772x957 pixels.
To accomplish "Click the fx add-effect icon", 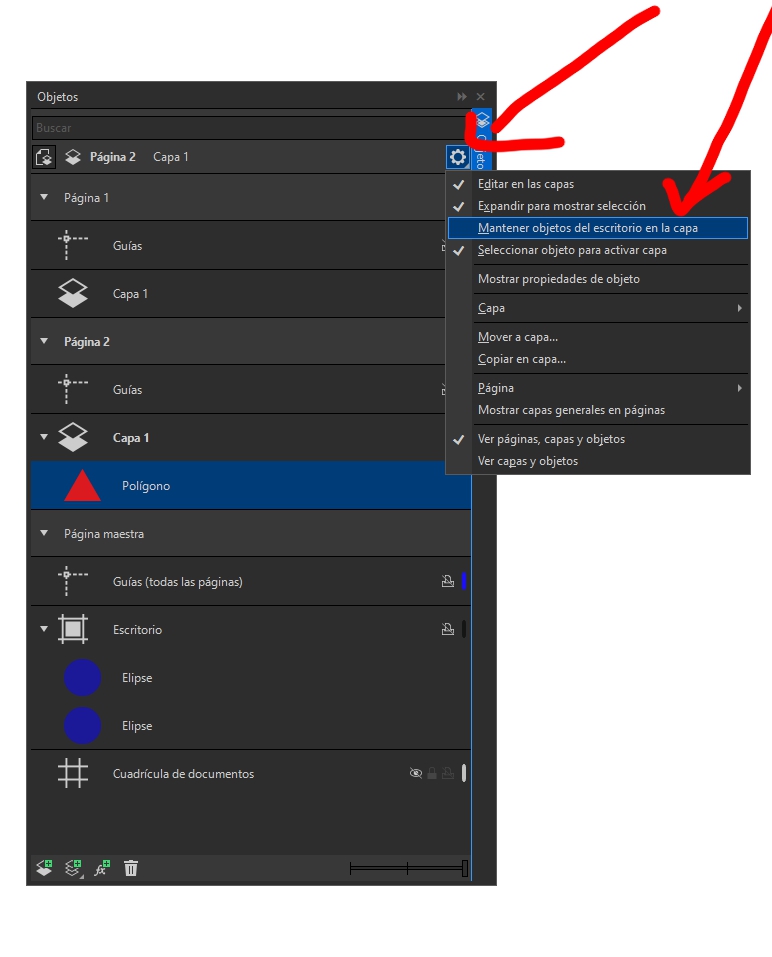I will [102, 868].
